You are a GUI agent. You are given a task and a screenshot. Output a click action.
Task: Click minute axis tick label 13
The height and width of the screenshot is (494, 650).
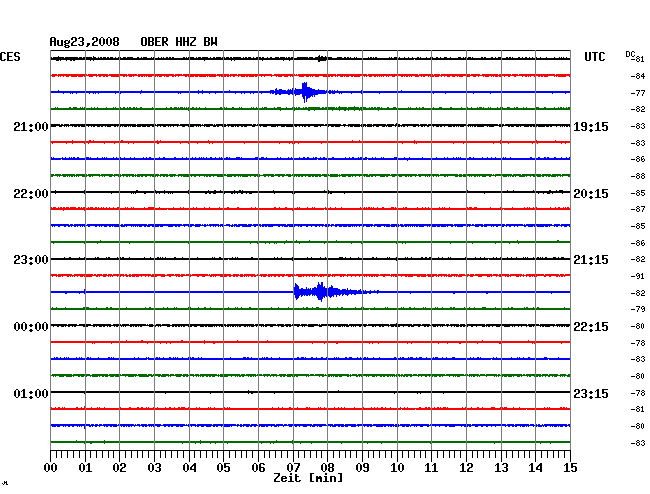tap(501, 467)
